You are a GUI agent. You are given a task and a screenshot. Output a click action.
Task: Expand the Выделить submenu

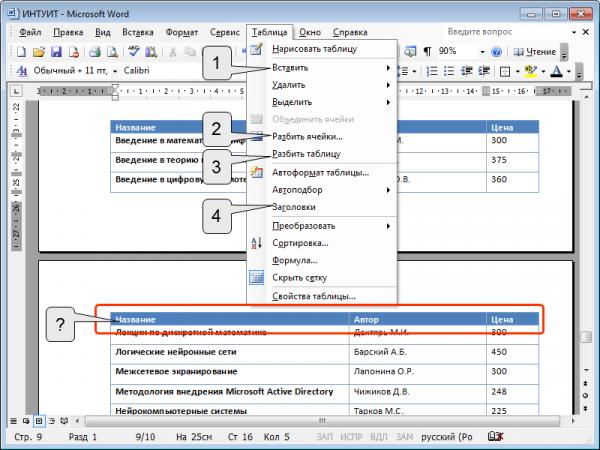pyautogui.click(x=322, y=102)
